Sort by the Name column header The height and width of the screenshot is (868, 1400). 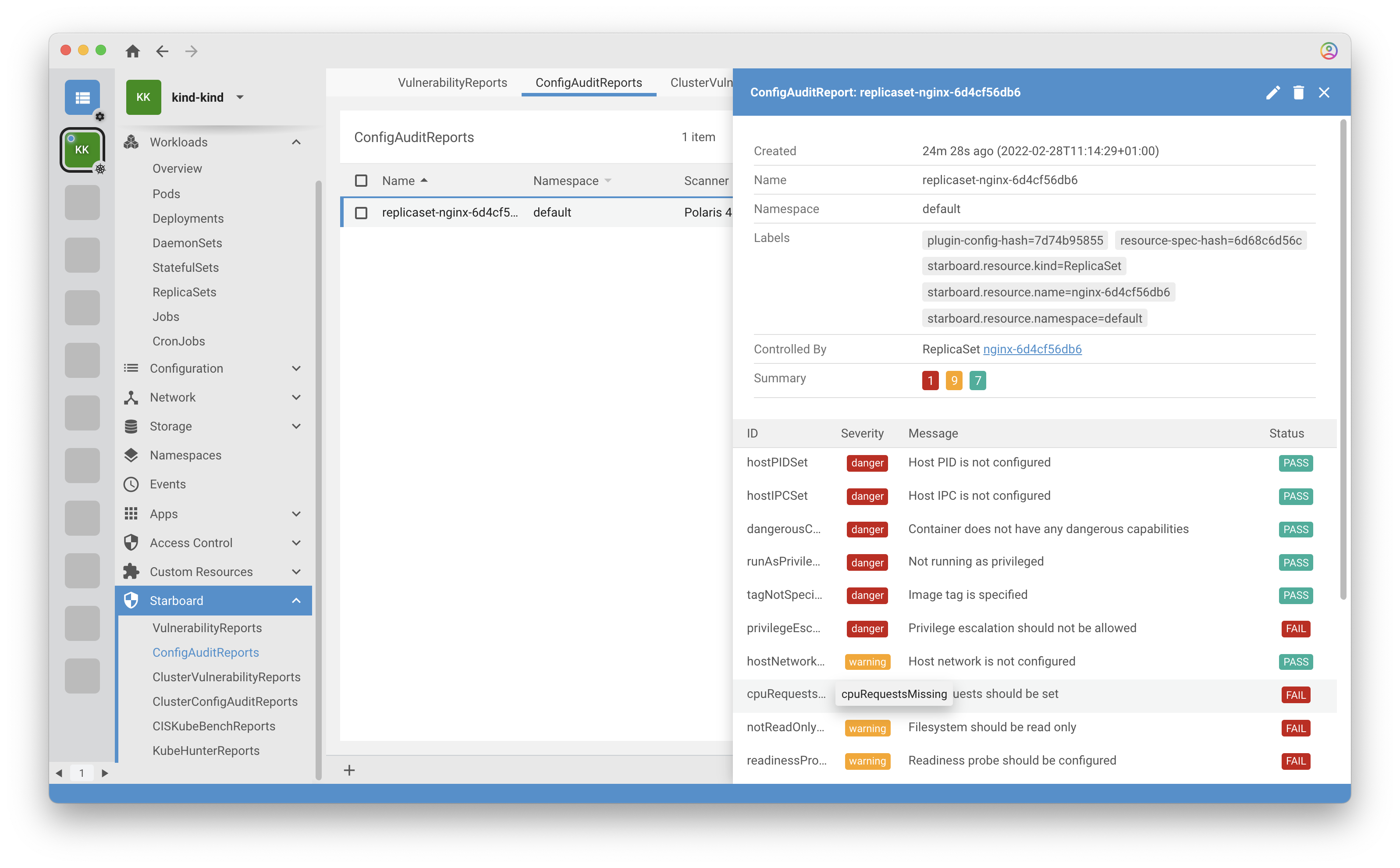tap(398, 181)
